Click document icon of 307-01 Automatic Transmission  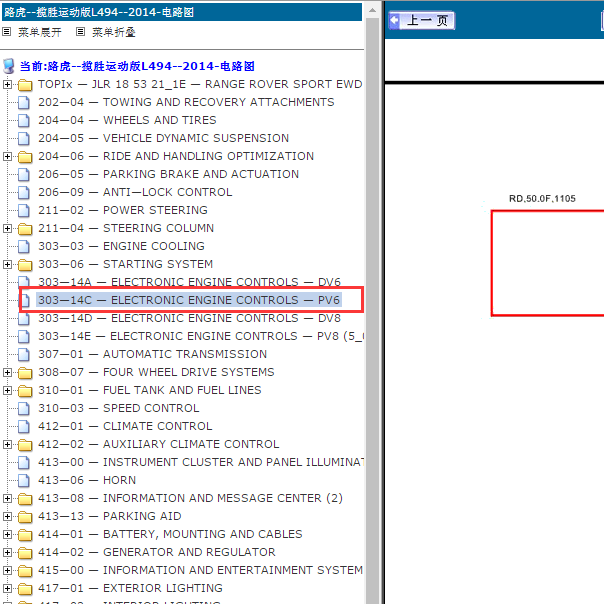[24, 355]
